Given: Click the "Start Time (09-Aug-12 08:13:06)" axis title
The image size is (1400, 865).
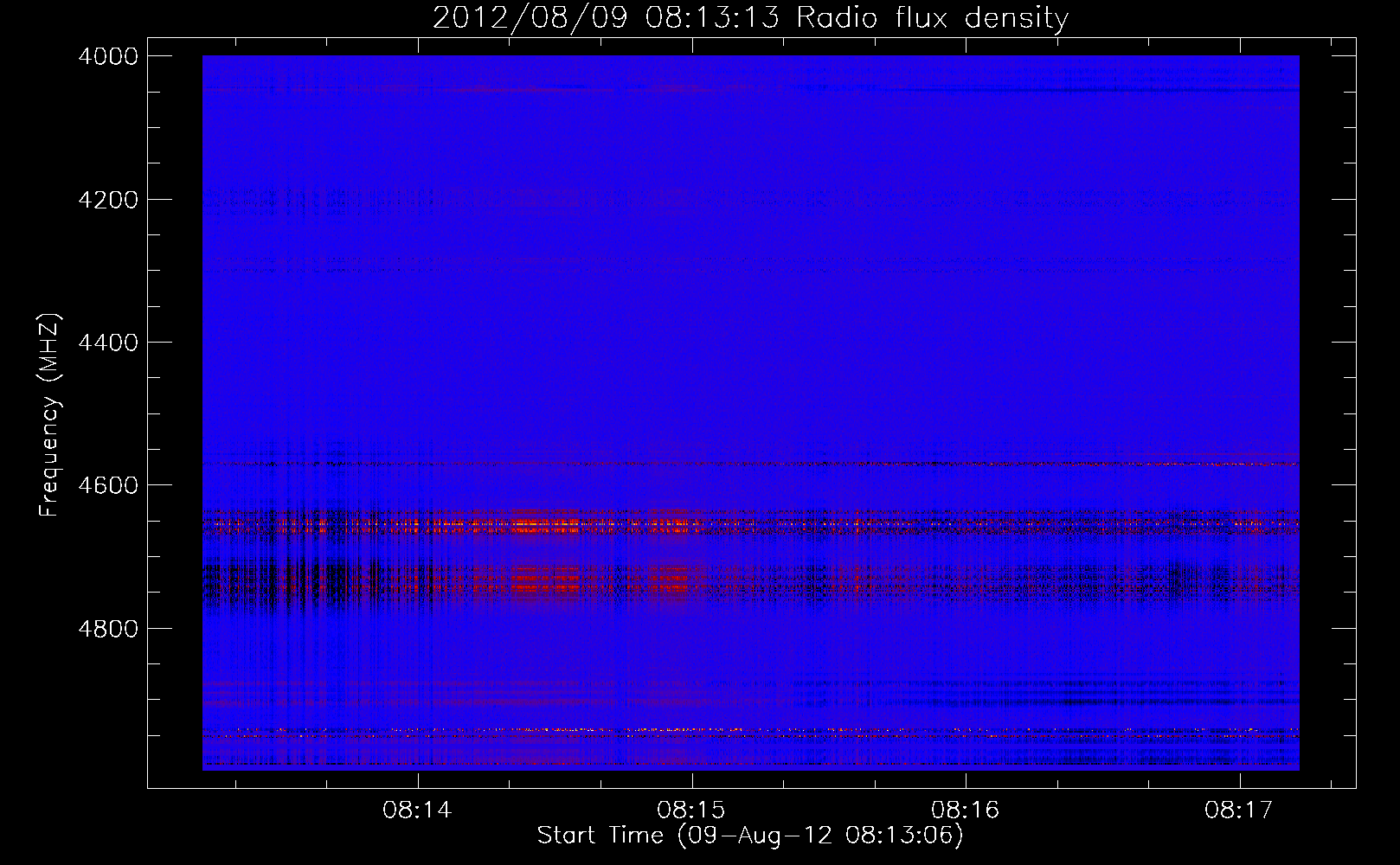Looking at the screenshot, I should (x=750, y=836).
